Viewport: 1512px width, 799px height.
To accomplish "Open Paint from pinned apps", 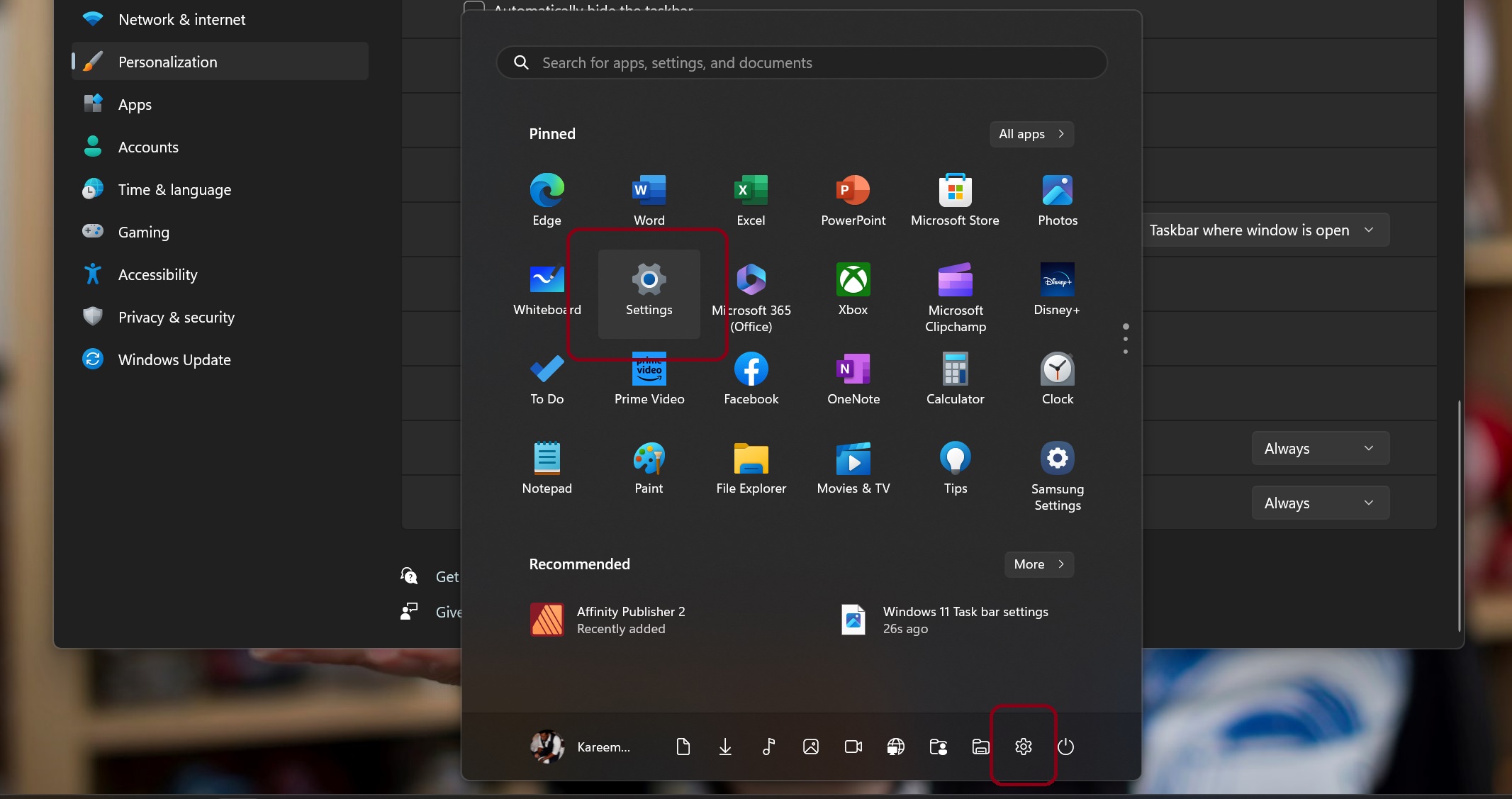I will point(649,467).
